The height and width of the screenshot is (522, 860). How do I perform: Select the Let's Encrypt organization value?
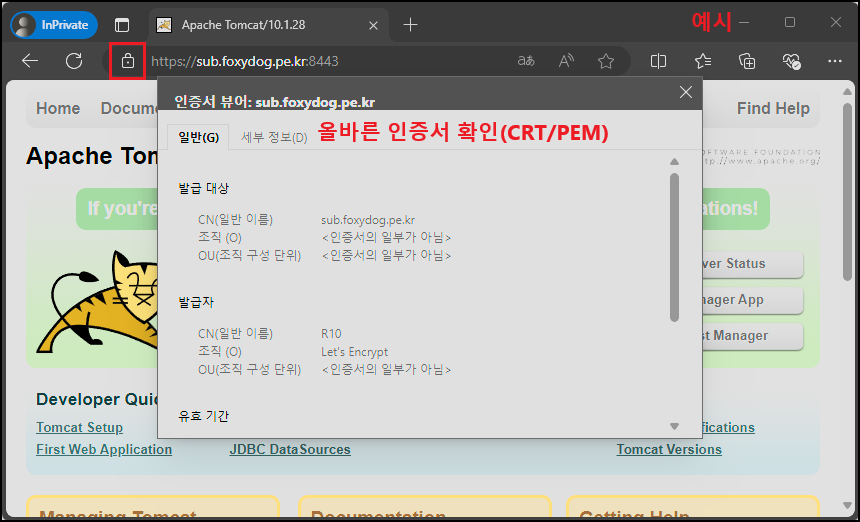click(354, 352)
